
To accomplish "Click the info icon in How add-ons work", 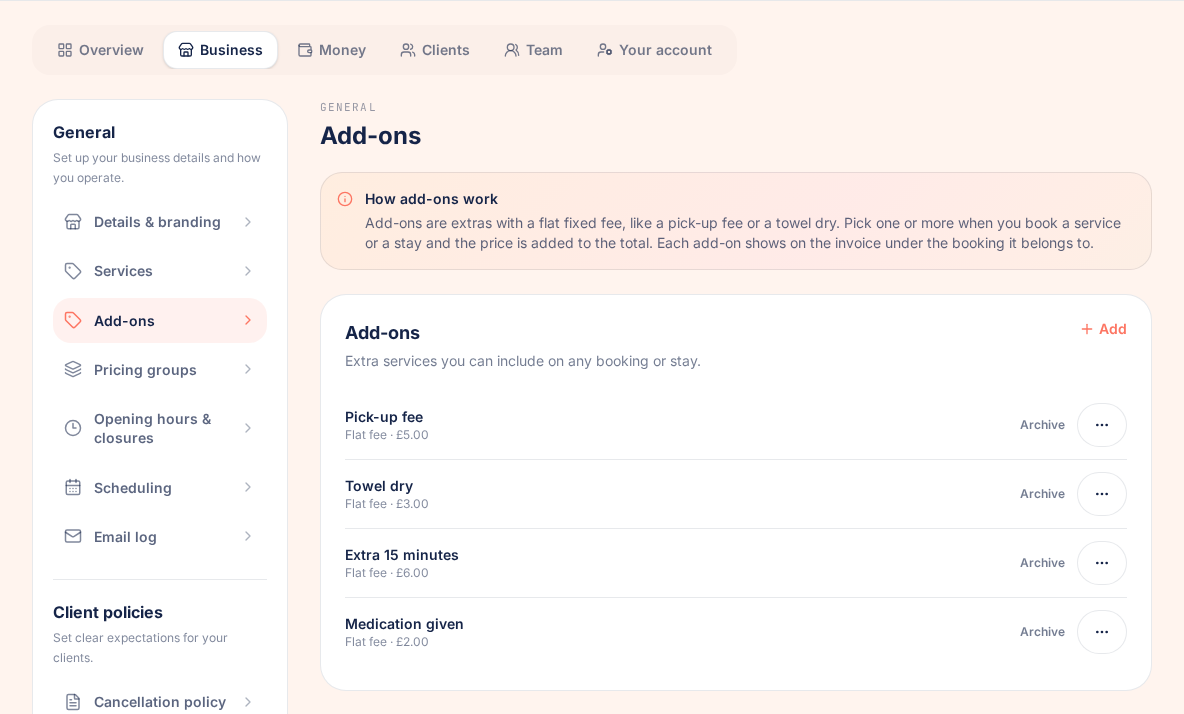I will pyautogui.click(x=345, y=199).
